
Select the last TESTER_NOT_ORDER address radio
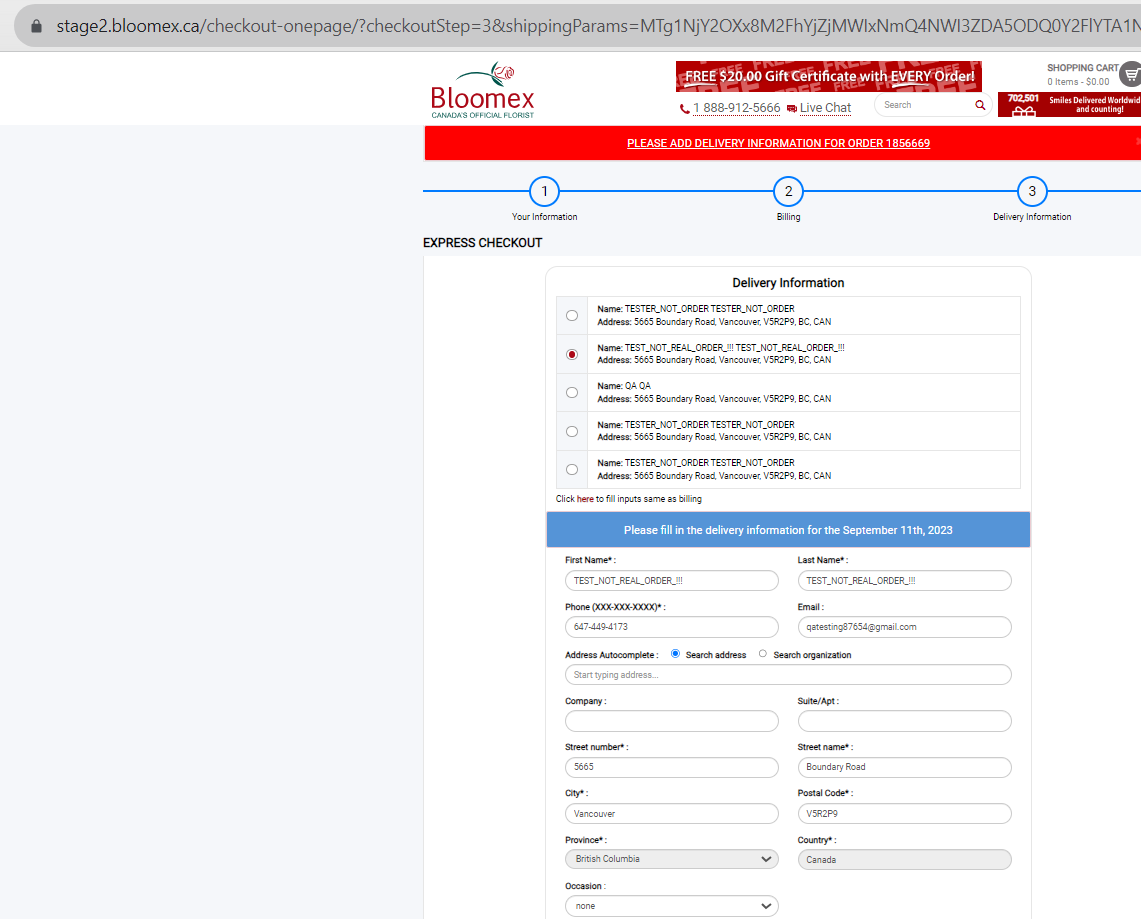coord(572,470)
